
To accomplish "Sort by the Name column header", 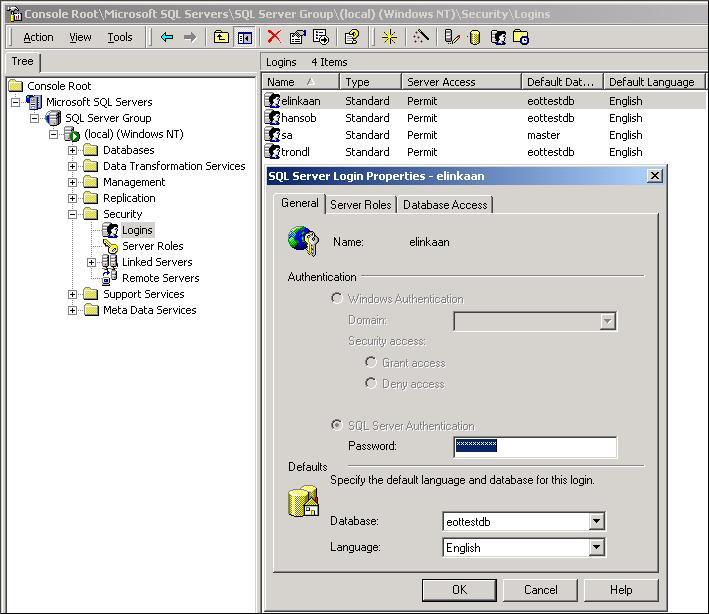I will (x=301, y=82).
